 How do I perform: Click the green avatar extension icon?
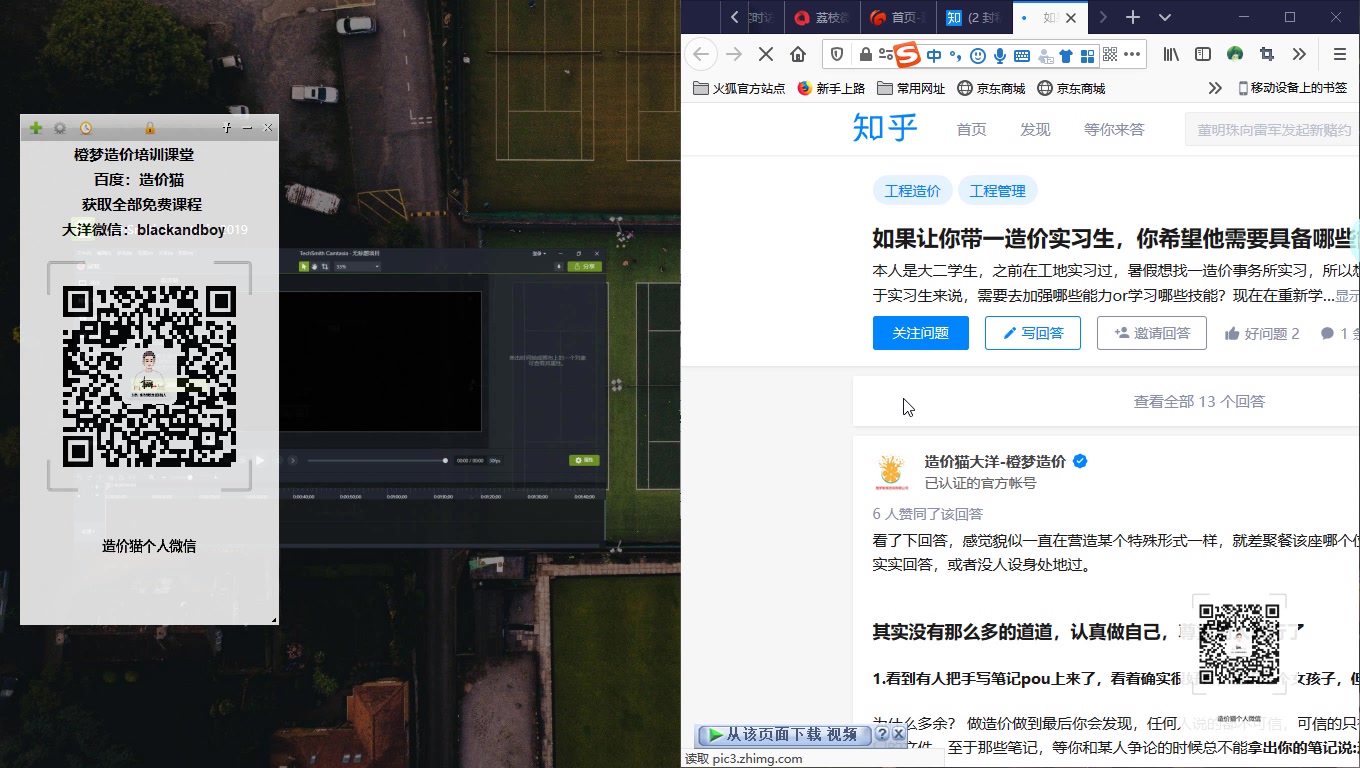(1235, 54)
